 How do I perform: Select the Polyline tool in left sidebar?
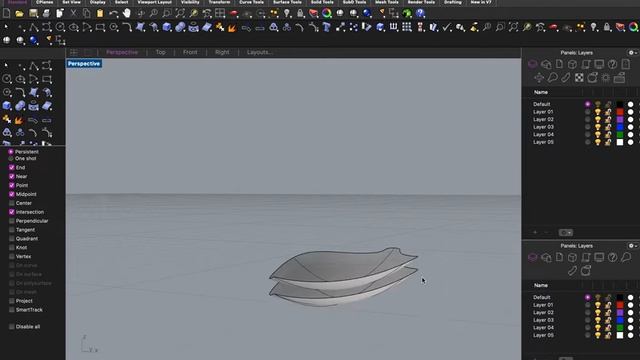coord(33,66)
